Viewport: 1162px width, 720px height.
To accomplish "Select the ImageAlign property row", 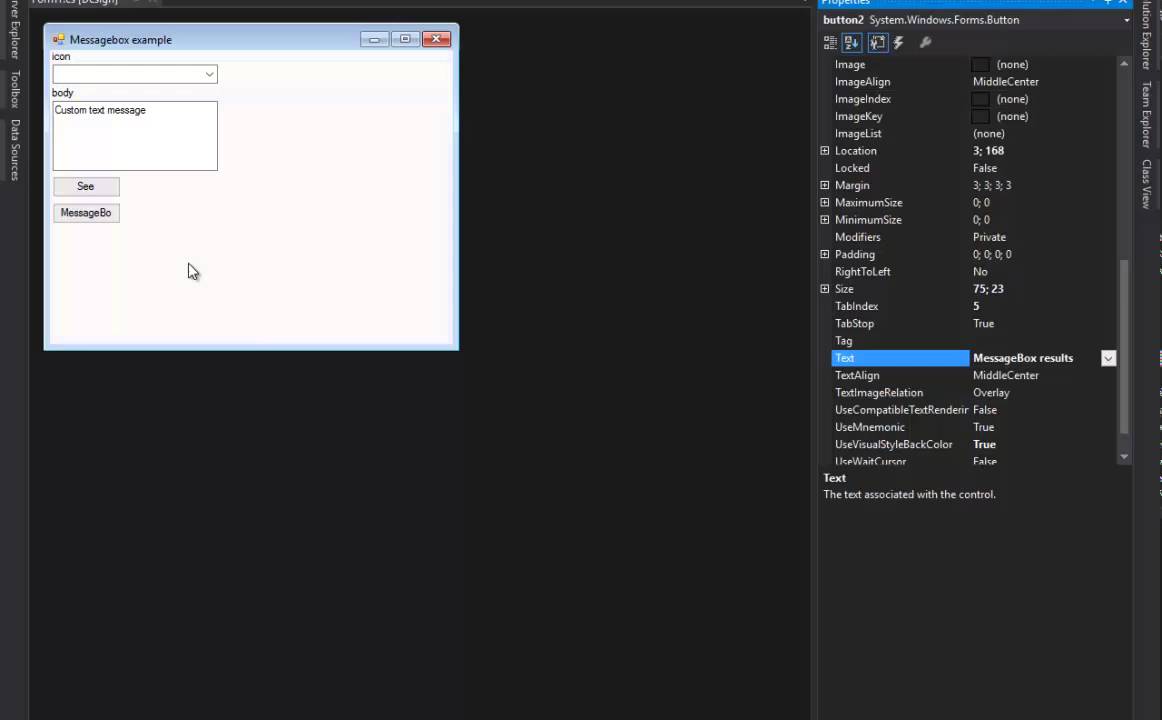I will coord(974,82).
